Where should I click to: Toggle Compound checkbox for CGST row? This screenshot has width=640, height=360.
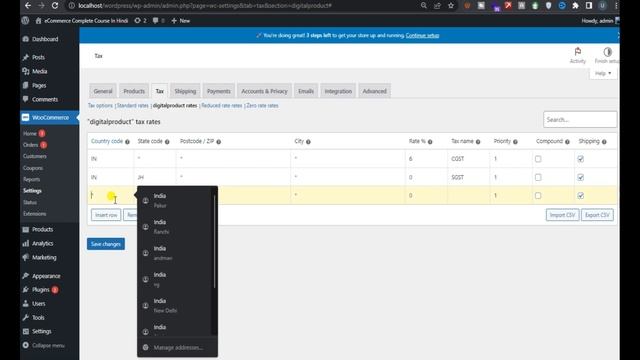[538, 159]
